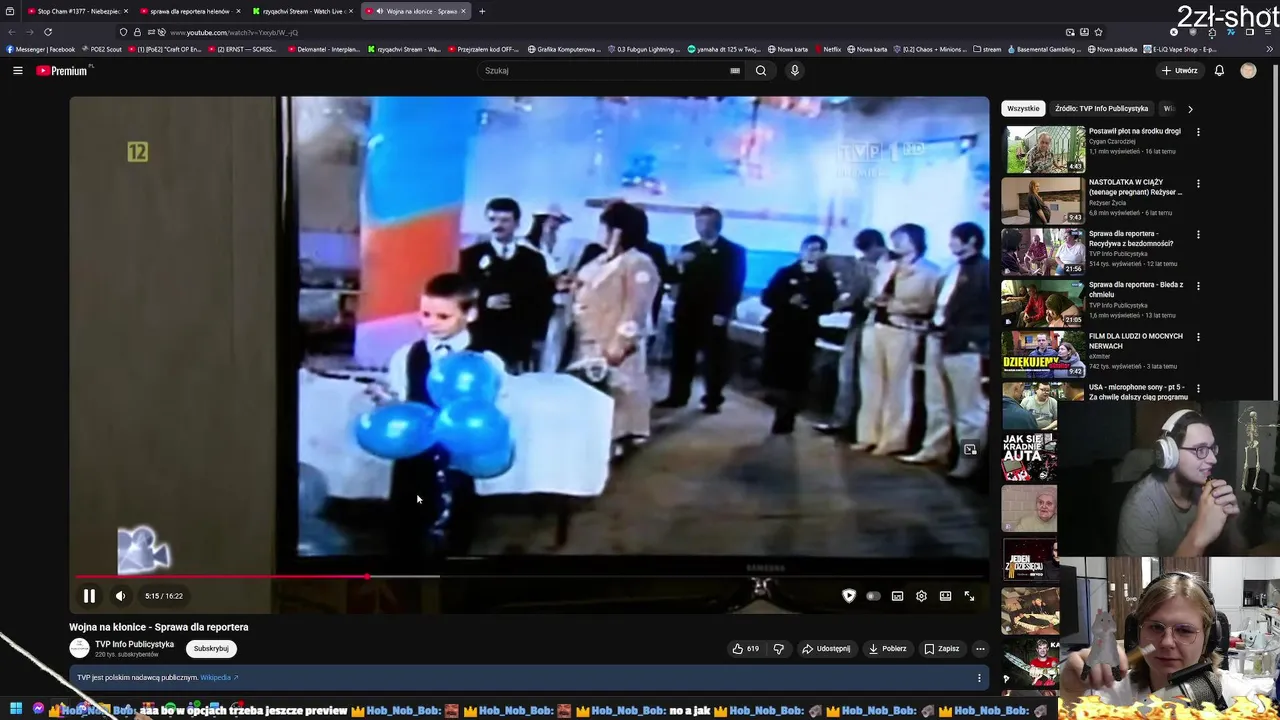This screenshot has height=720, width=1280.
Task: Open YouTube notifications bell
Action: [1219, 70]
